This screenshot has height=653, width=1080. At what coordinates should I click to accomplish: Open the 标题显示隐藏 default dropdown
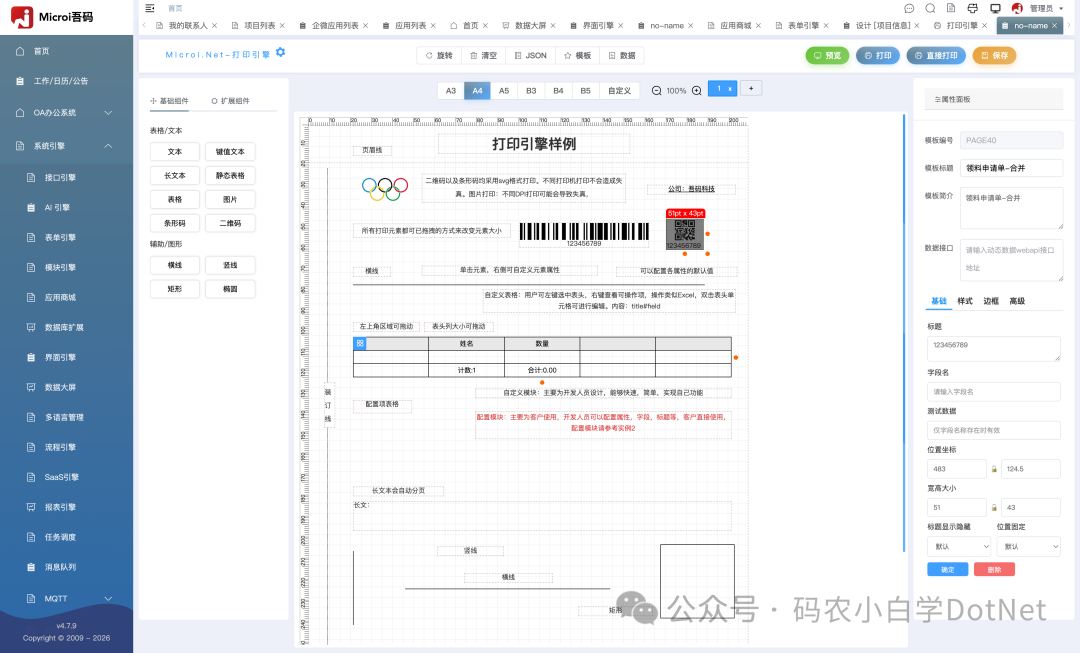tap(958, 545)
